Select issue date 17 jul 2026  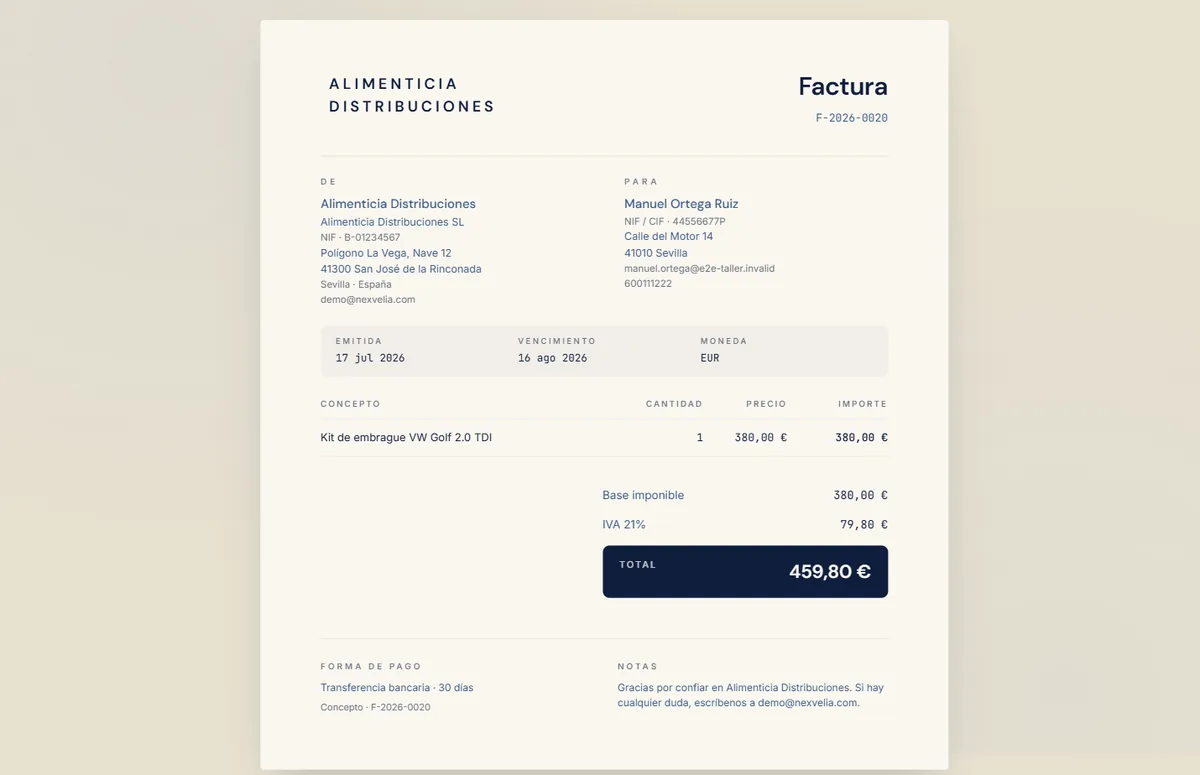(370, 358)
